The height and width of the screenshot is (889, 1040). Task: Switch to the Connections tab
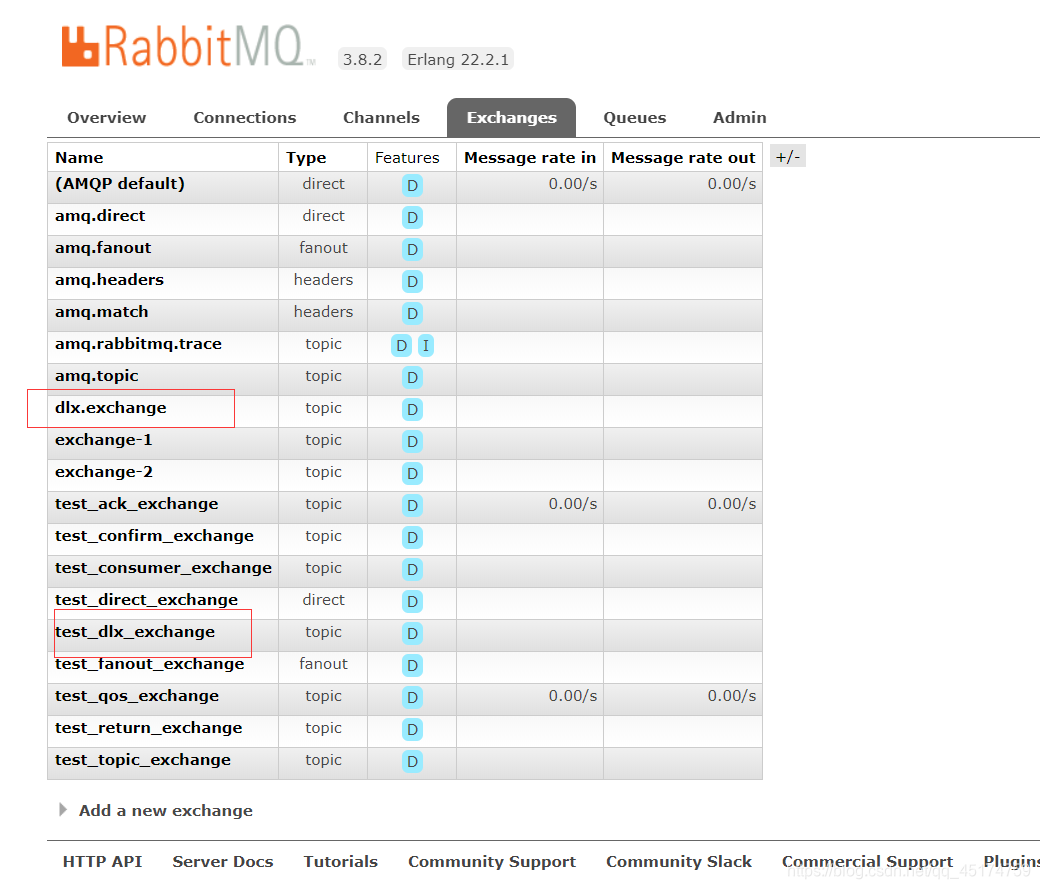245,117
